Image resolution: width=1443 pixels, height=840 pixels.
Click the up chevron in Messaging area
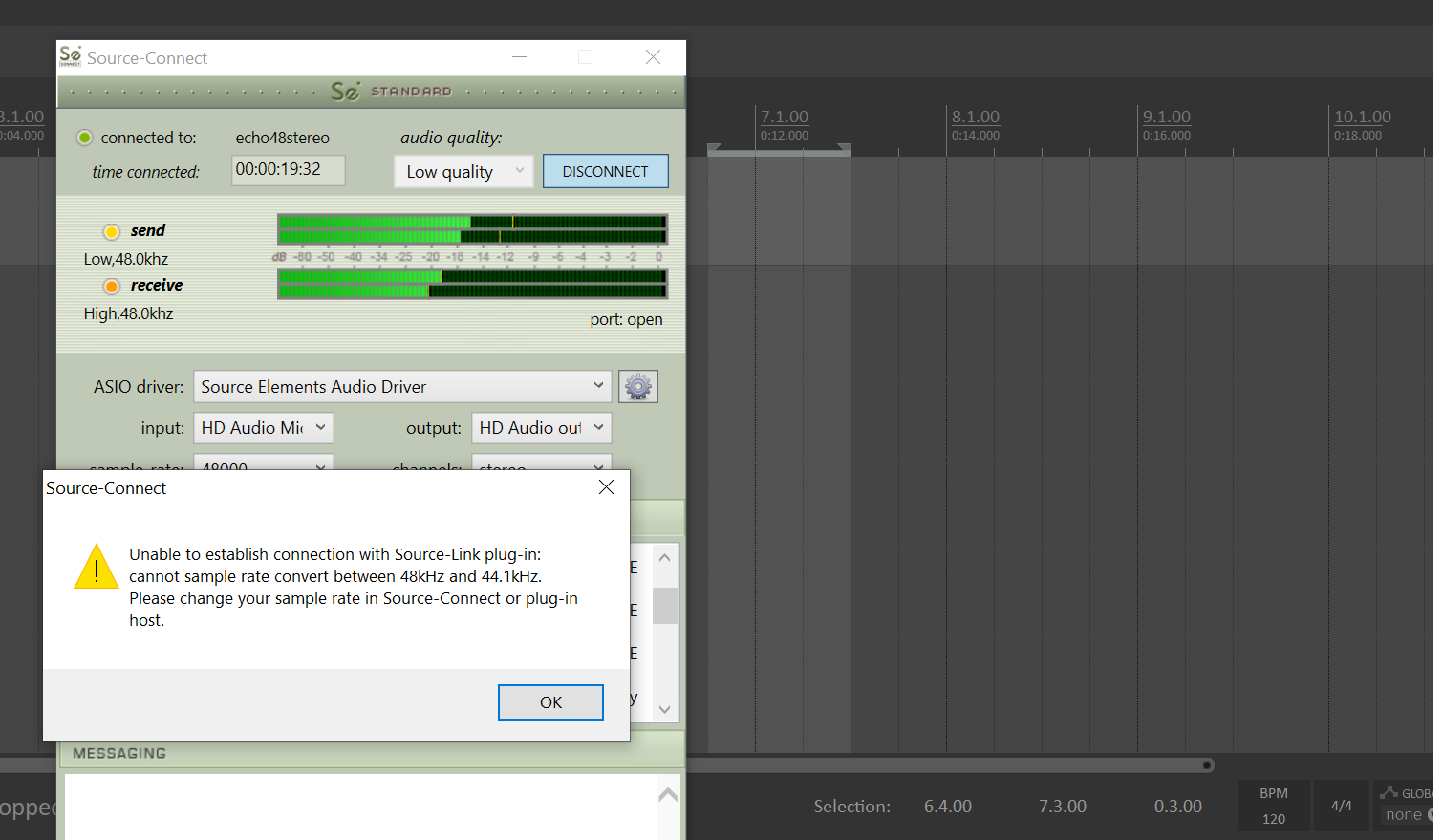click(x=668, y=794)
